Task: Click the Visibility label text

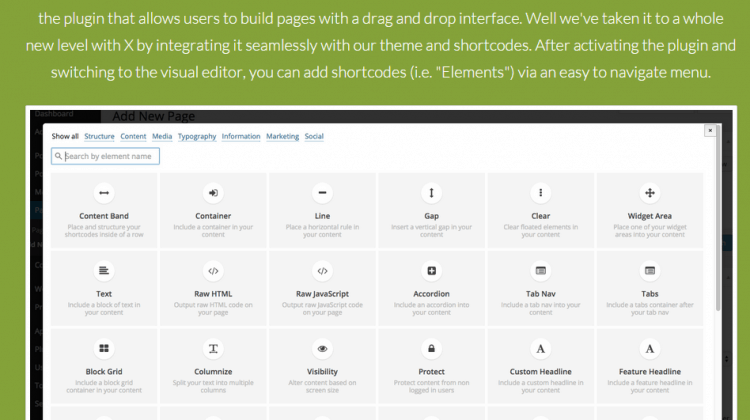Action: click(x=322, y=372)
